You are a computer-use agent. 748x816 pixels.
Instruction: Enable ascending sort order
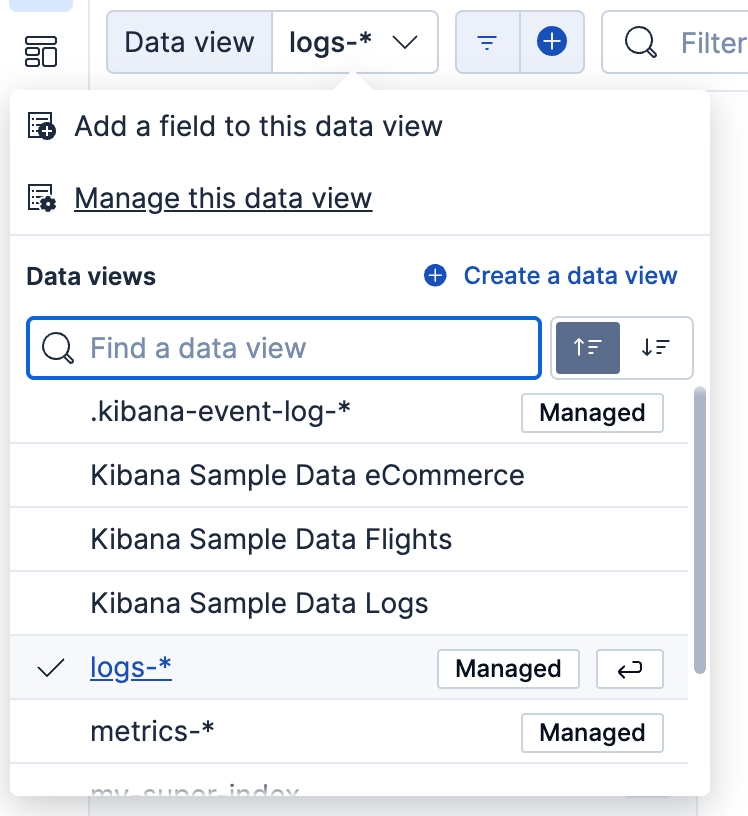click(x=587, y=348)
